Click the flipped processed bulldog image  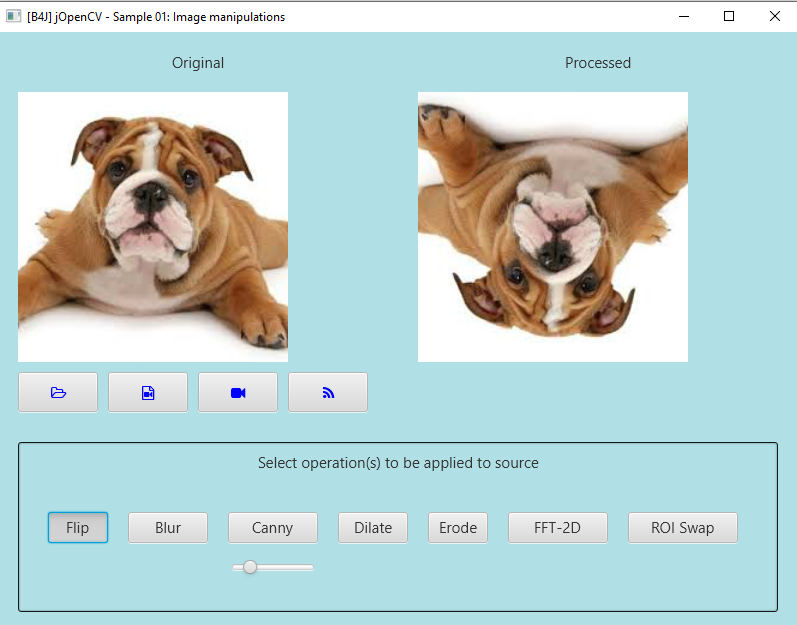553,227
